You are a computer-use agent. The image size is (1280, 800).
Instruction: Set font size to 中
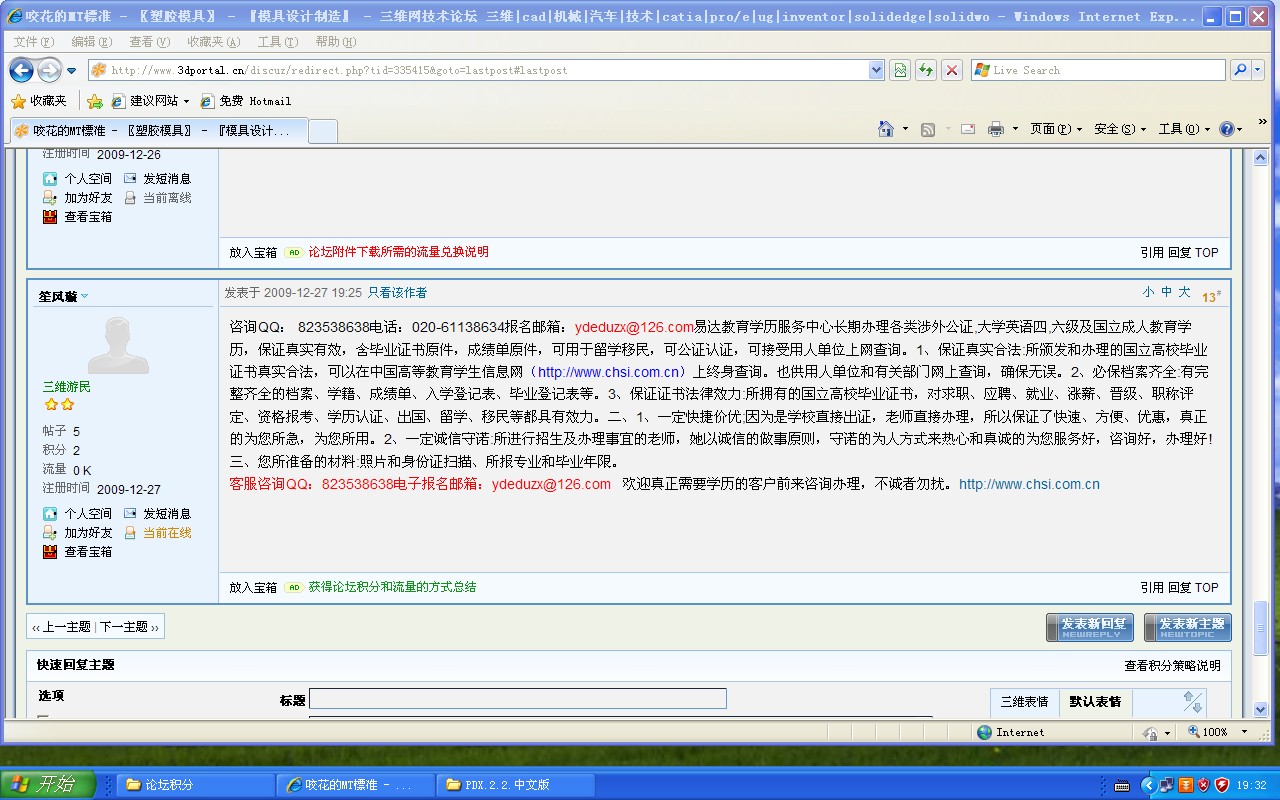coord(1166,292)
